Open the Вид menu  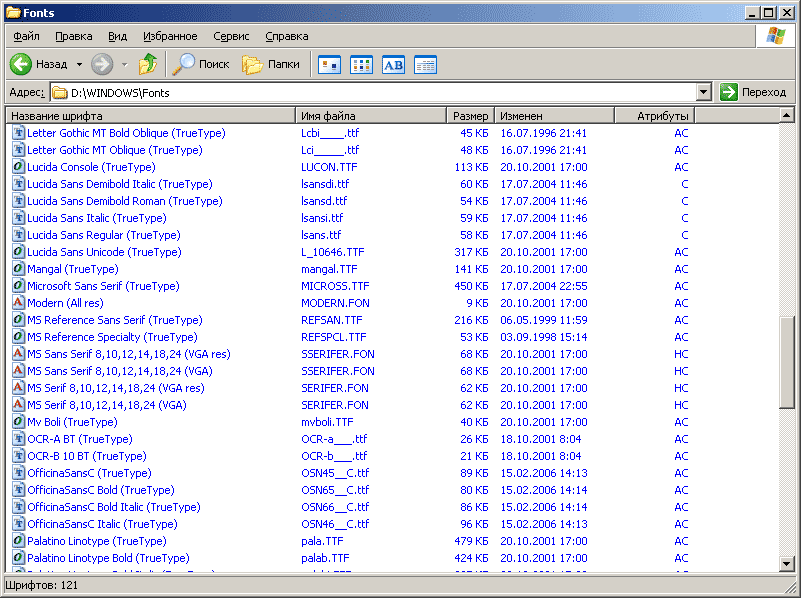click(x=117, y=36)
